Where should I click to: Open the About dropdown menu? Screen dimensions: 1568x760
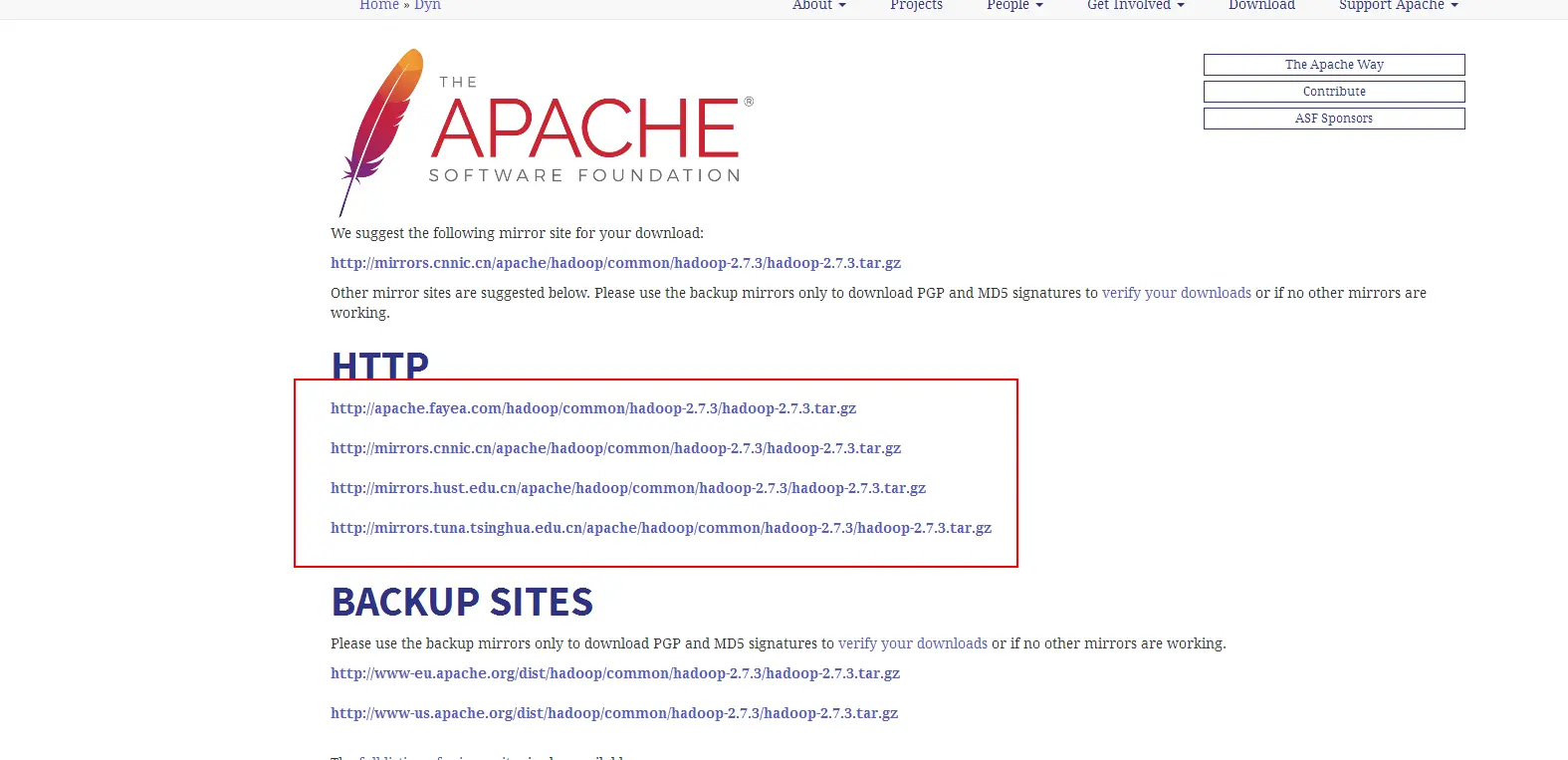pos(818,5)
